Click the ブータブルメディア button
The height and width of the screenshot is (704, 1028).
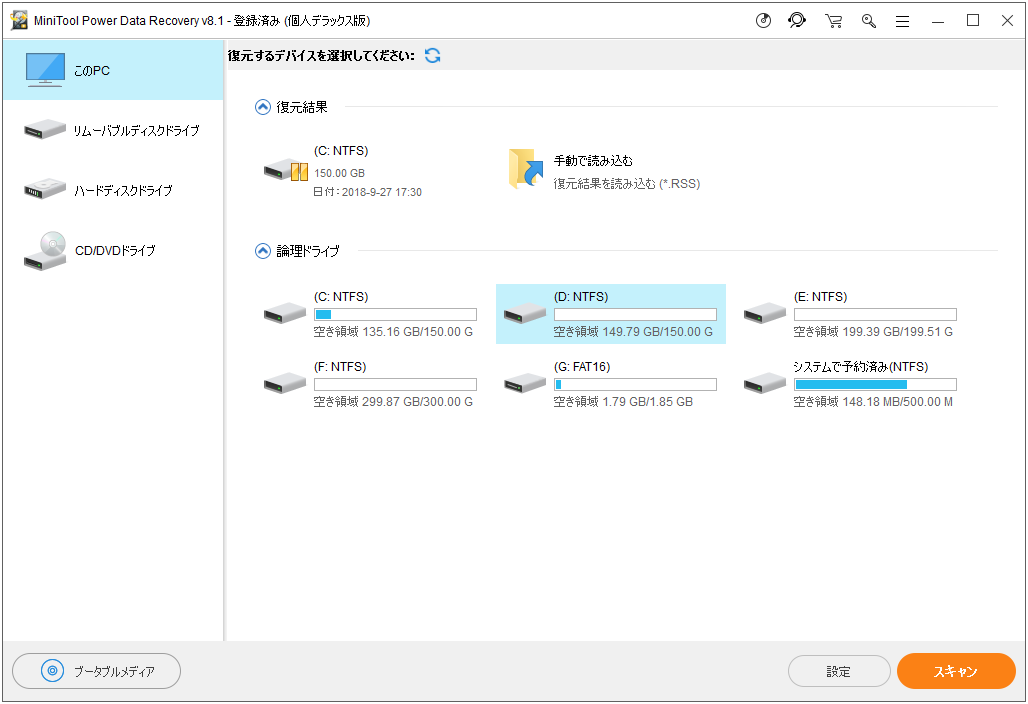96,671
